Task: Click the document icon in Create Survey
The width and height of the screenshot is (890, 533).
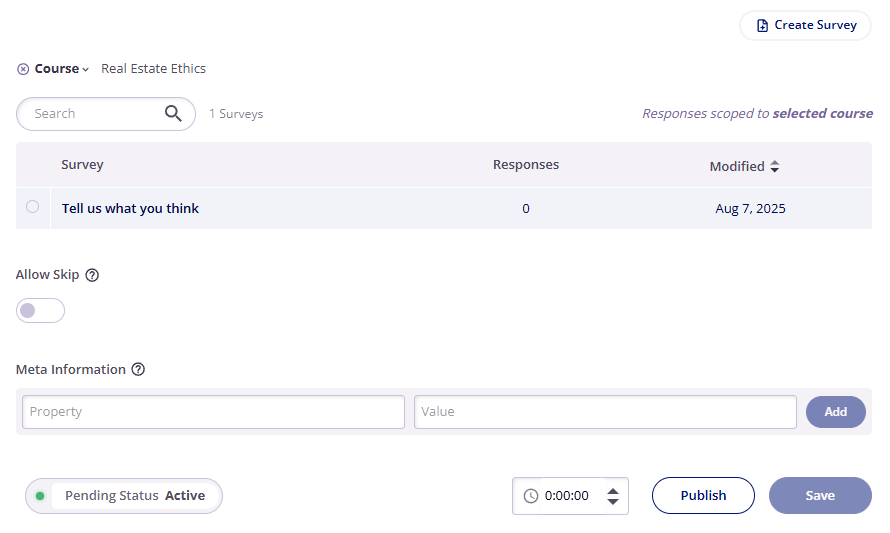Action: coord(762,26)
